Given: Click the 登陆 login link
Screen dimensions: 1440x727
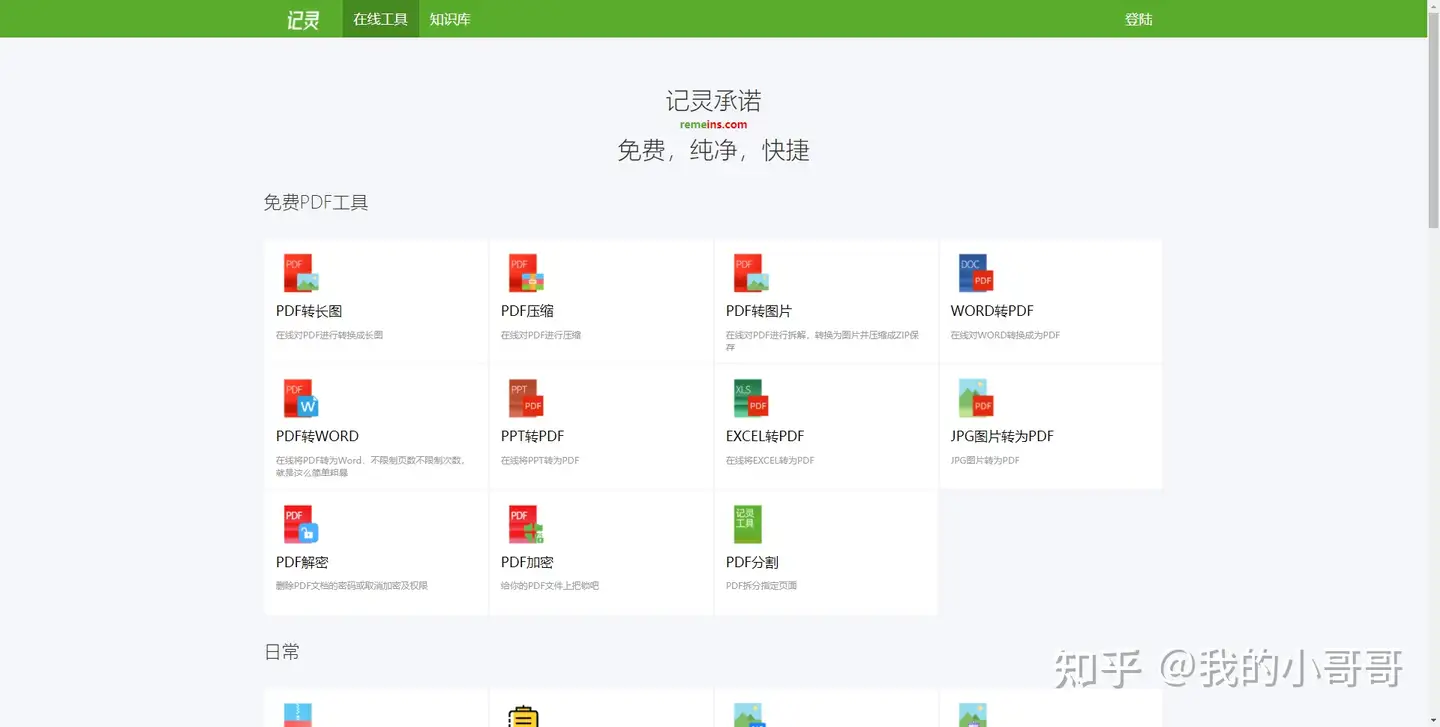Looking at the screenshot, I should (1139, 19).
